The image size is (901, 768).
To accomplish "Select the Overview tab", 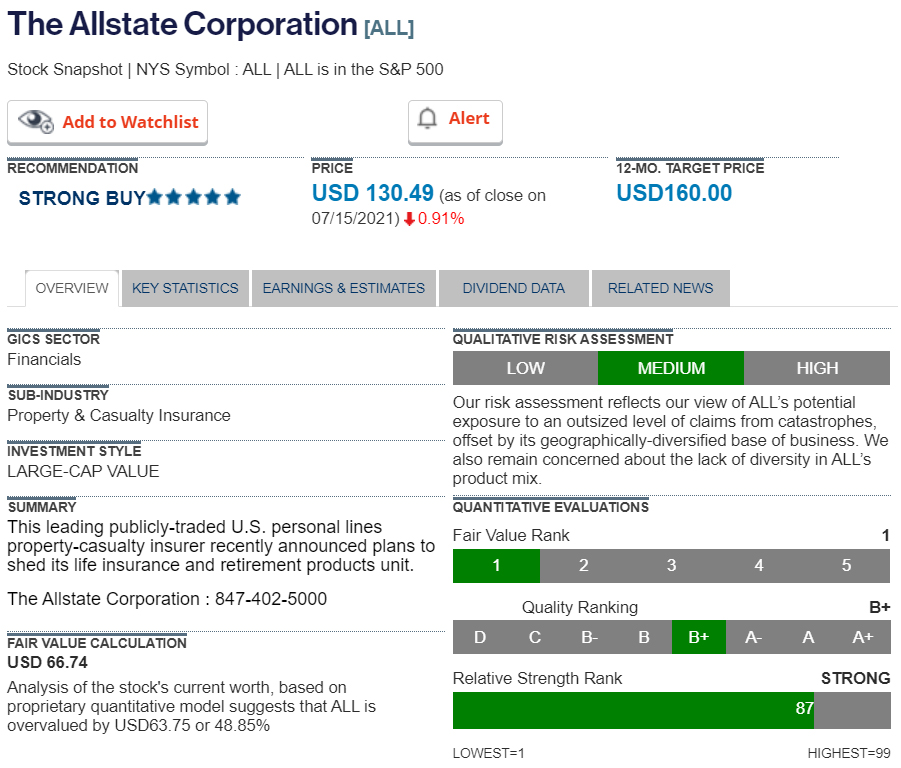I will pos(72,288).
